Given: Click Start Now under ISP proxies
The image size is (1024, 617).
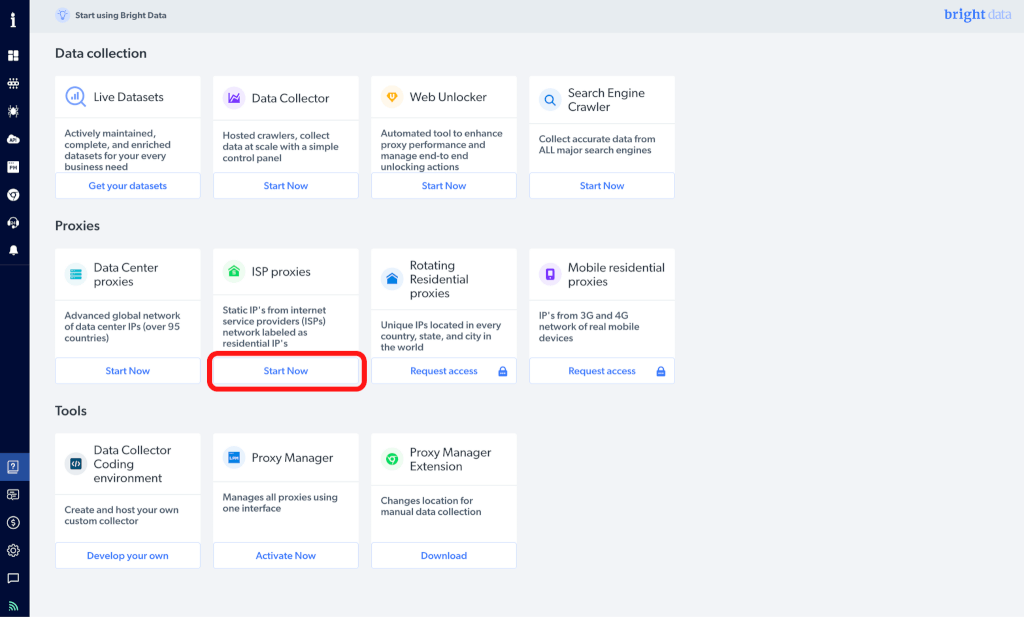Looking at the screenshot, I should [286, 371].
